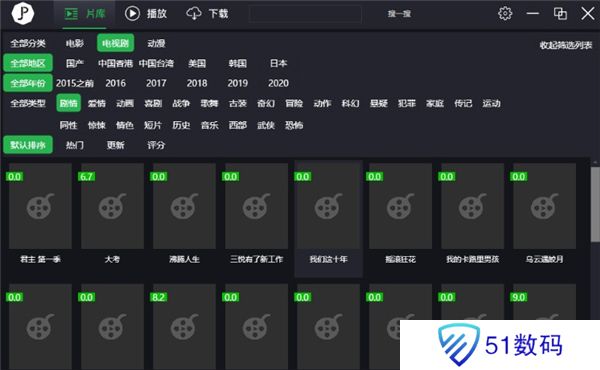This screenshot has height=370, width=600.
Task: Focus the search input field
Action: click(x=305, y=14)
